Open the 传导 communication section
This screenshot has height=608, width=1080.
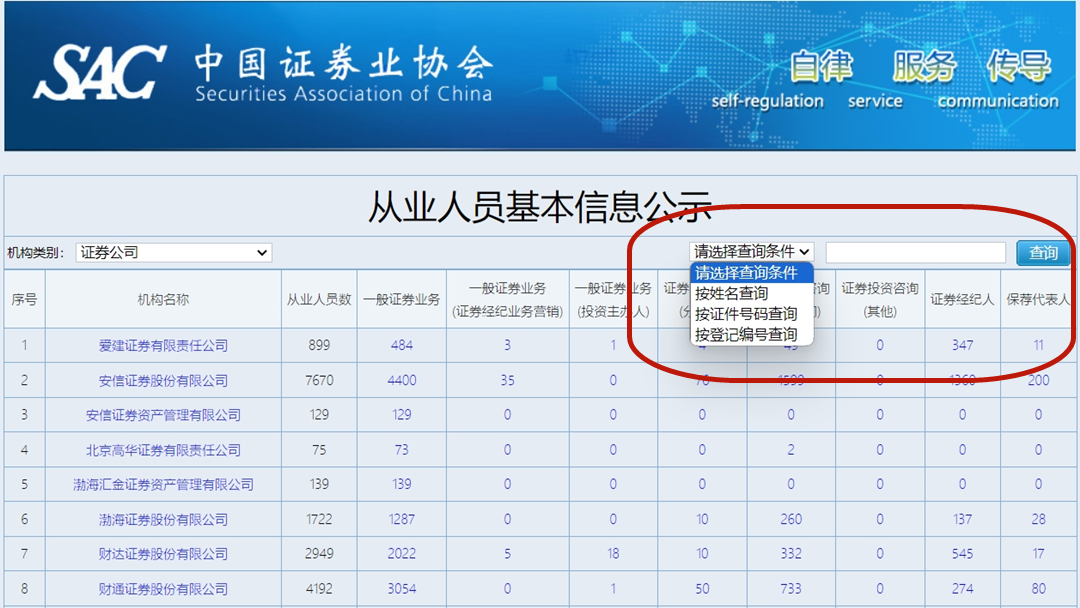point(1022,70)
